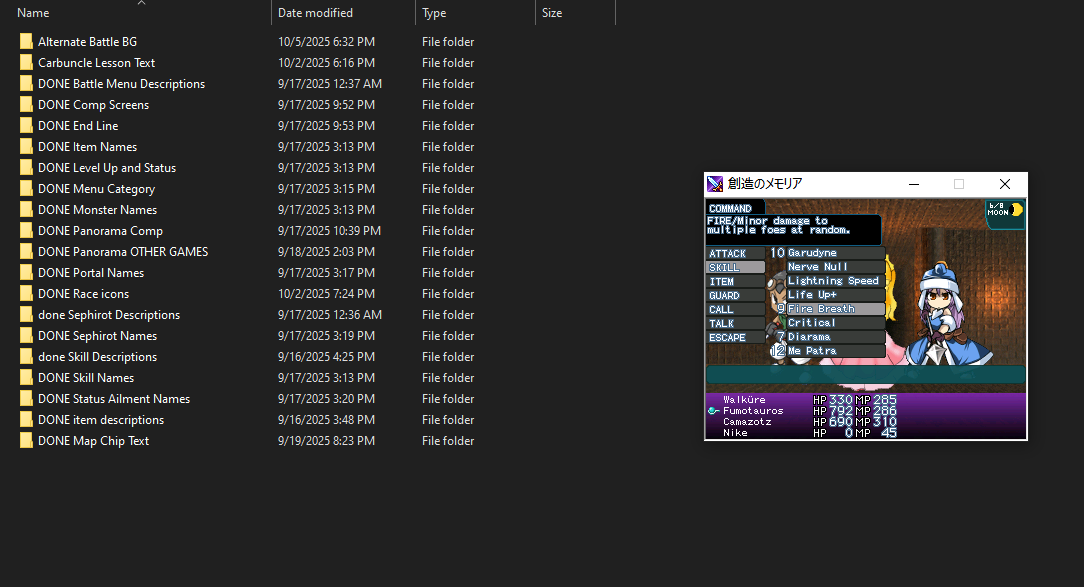Minimize the game window
The height and width of the screenshot is (587, 1084).
913,184
